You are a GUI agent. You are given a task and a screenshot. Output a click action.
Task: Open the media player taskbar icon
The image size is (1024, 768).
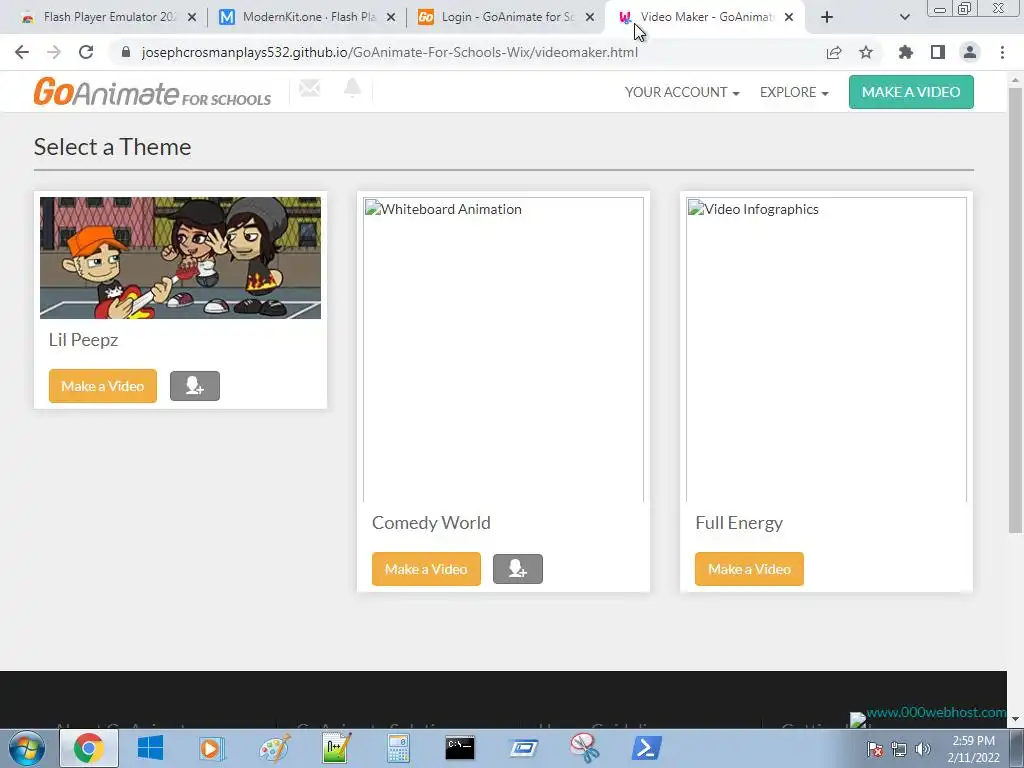click(x=212, y=748)
